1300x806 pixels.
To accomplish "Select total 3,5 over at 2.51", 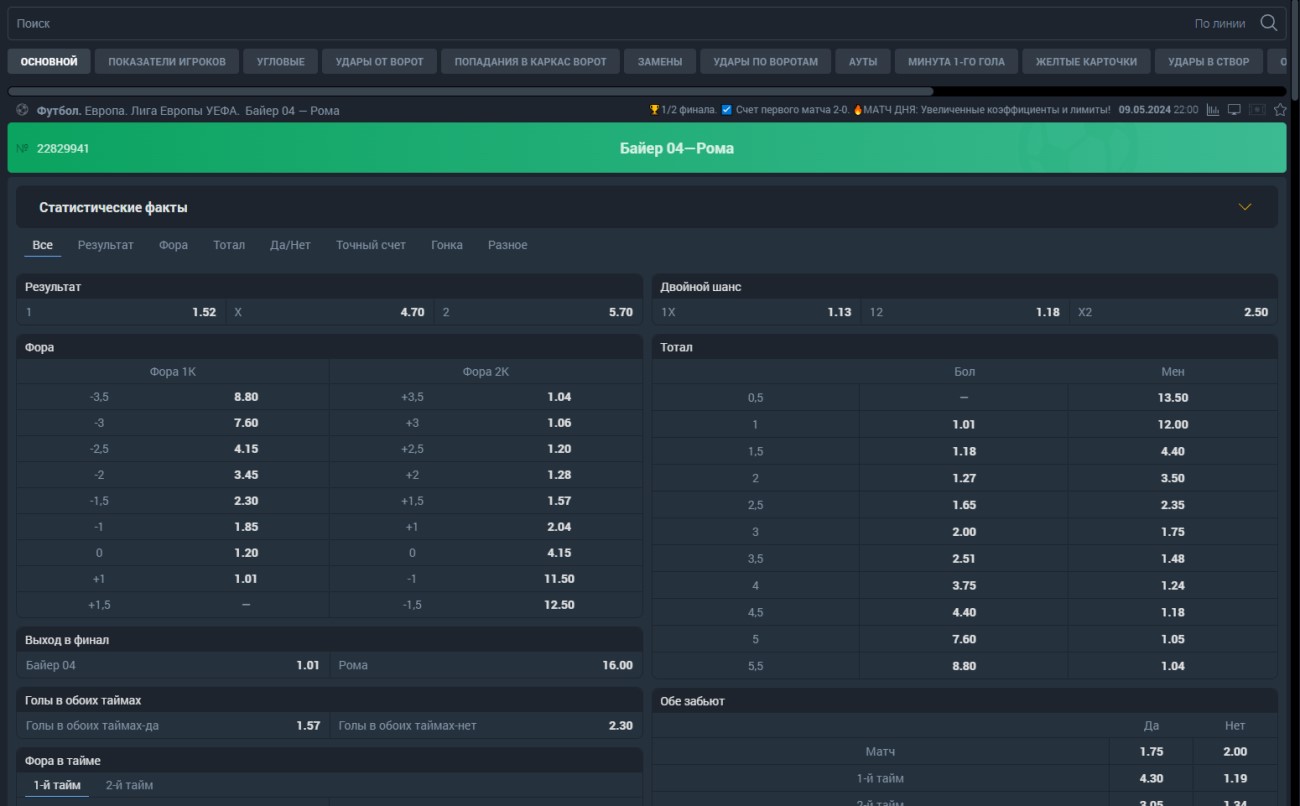I will 964,559.
